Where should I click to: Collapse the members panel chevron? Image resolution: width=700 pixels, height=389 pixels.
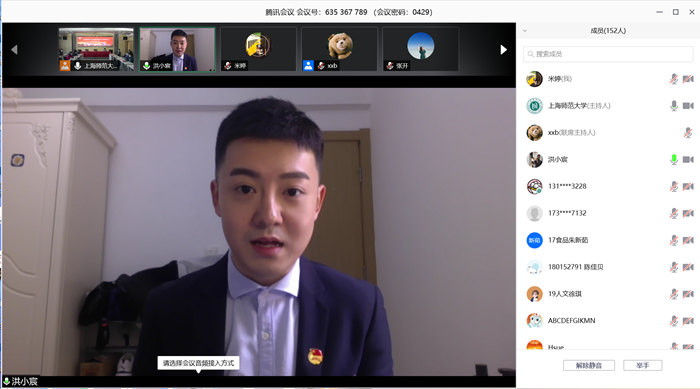[525, 31]
